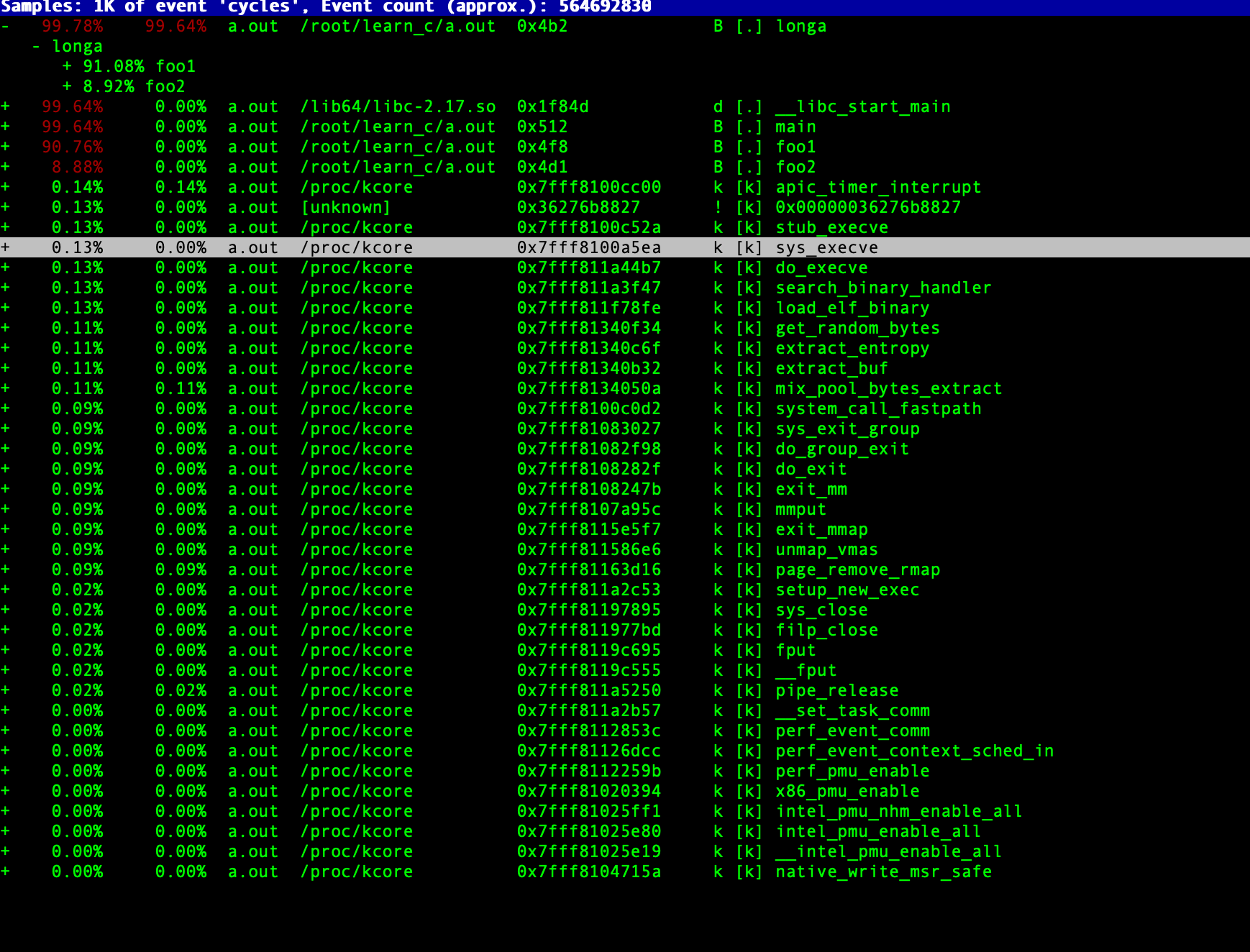Expand the system_call_fastpath row
Screen dimensions: 1250x952
[6, 408]
